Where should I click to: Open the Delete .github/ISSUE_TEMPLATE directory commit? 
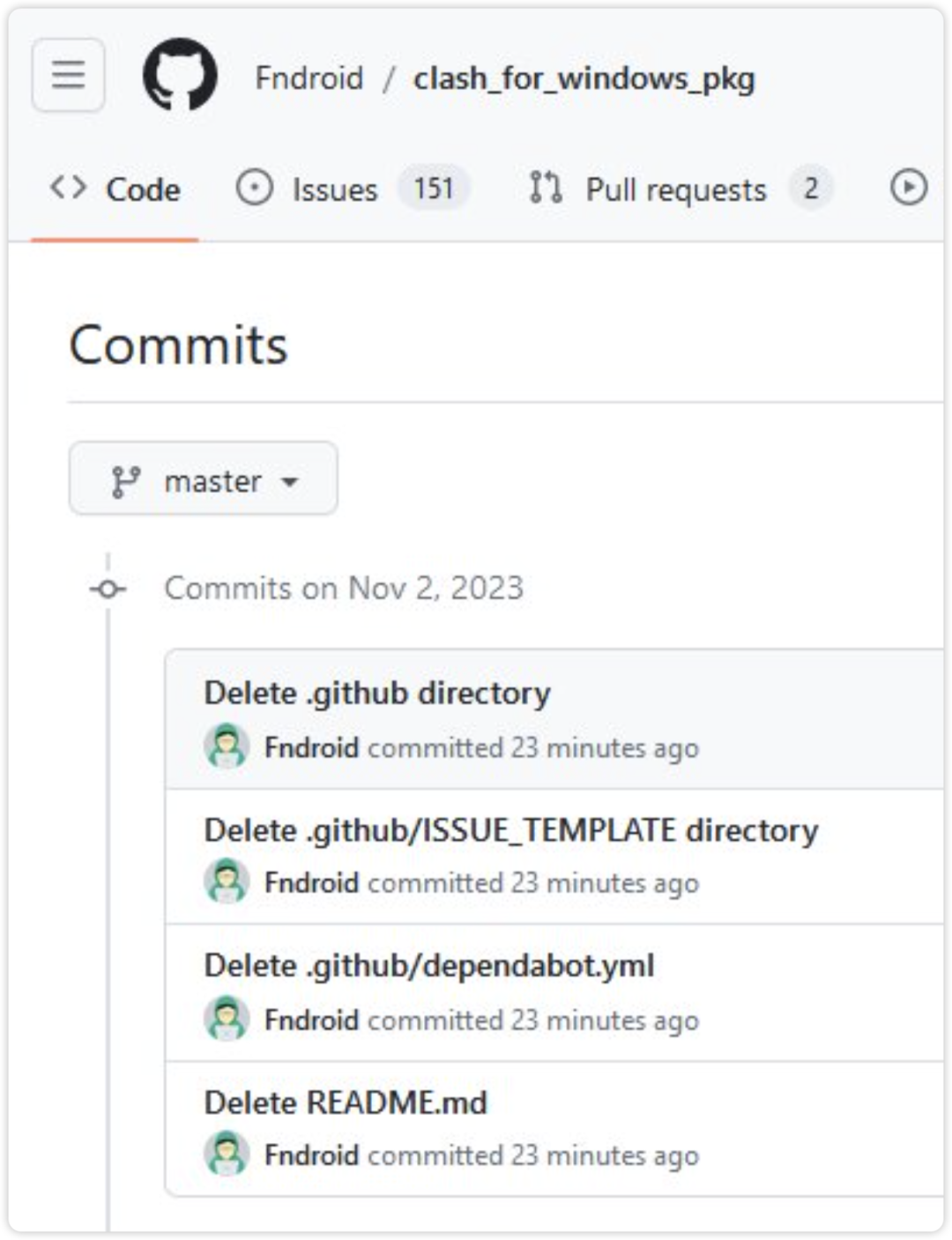pos(511,830)
